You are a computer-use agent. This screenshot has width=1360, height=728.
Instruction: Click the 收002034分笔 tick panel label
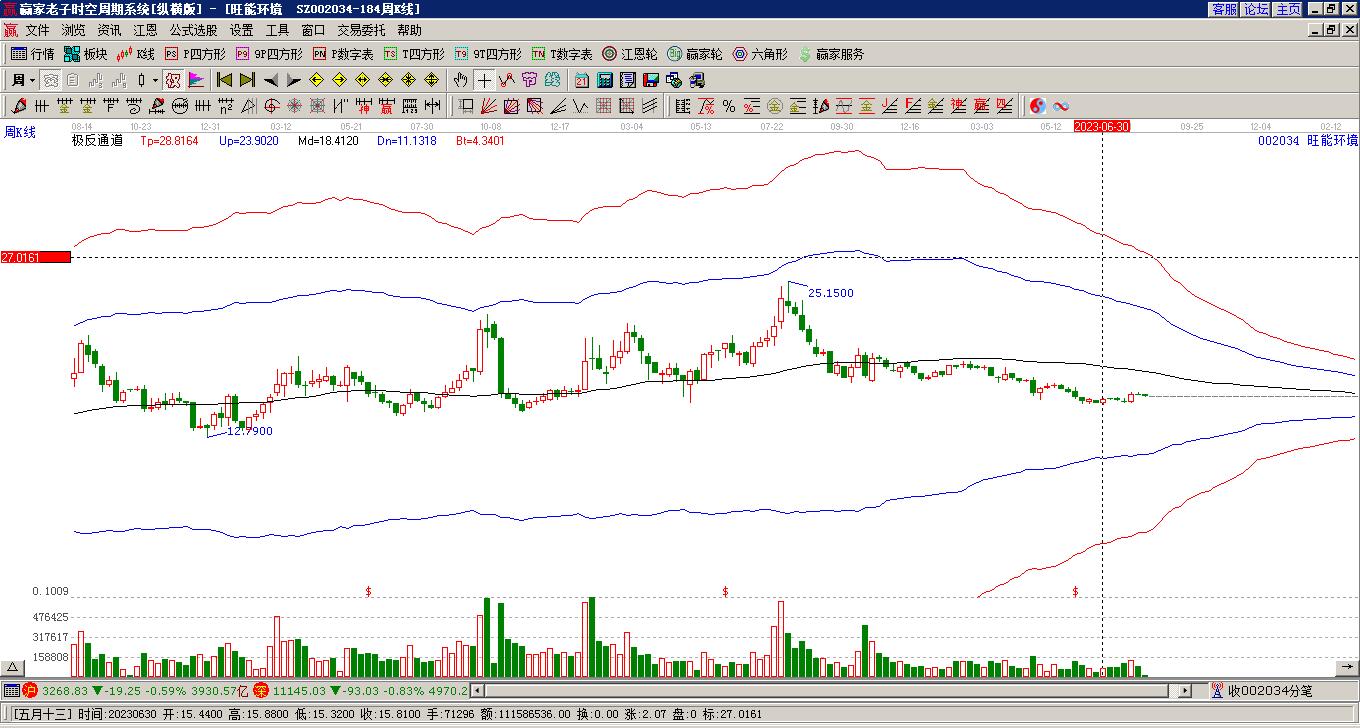pyautogui.click(x=1269, y=690)
